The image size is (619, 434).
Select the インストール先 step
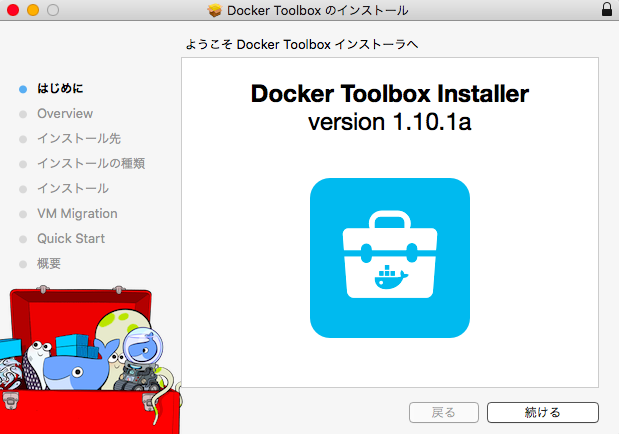[x=79, y=139]
